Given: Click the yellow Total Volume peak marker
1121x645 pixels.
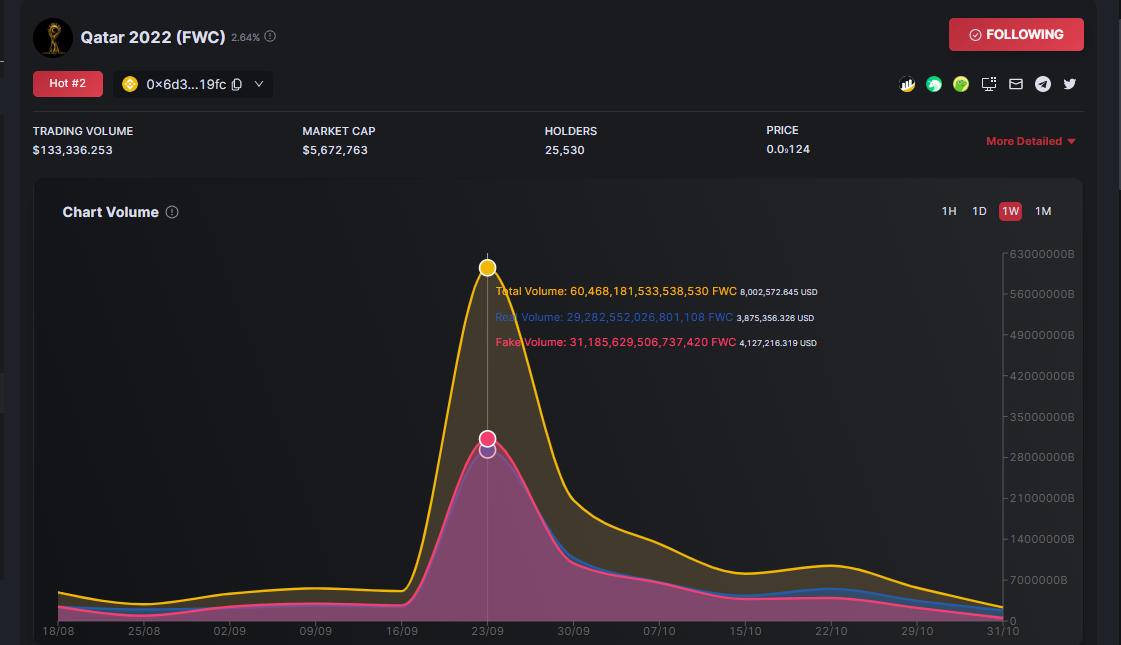Looking at the screenshot, I should 488,267.
